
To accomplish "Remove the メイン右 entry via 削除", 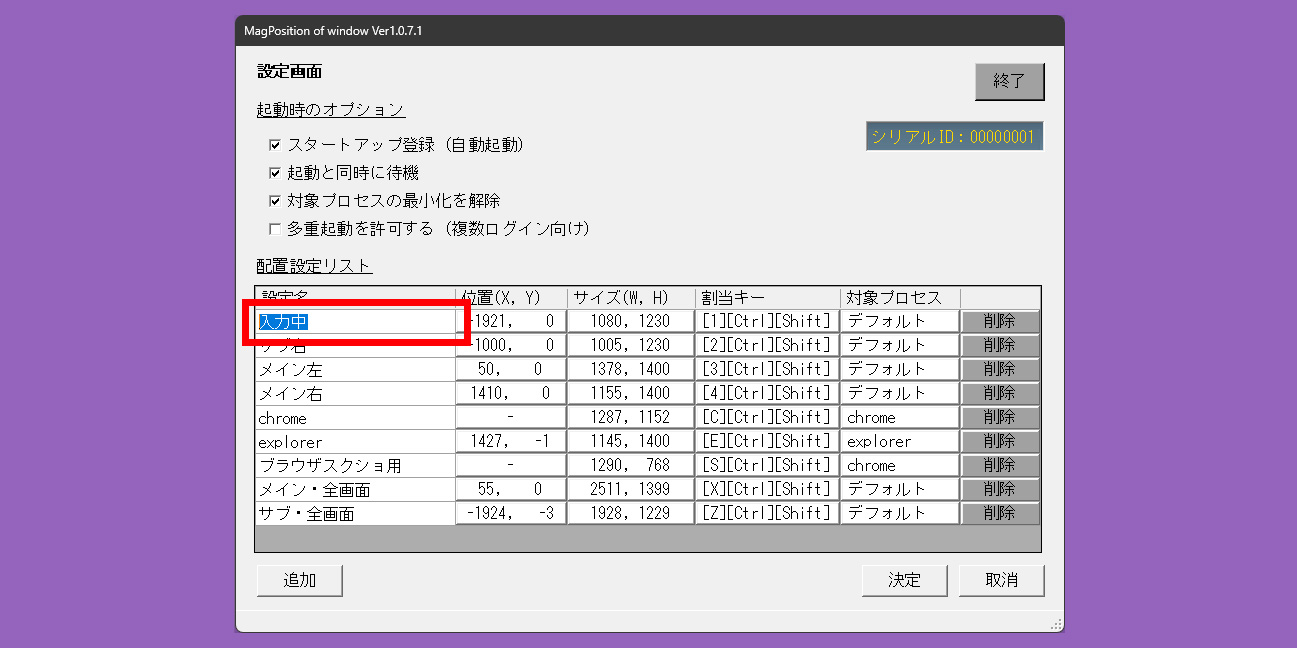I will point(1000,393).
